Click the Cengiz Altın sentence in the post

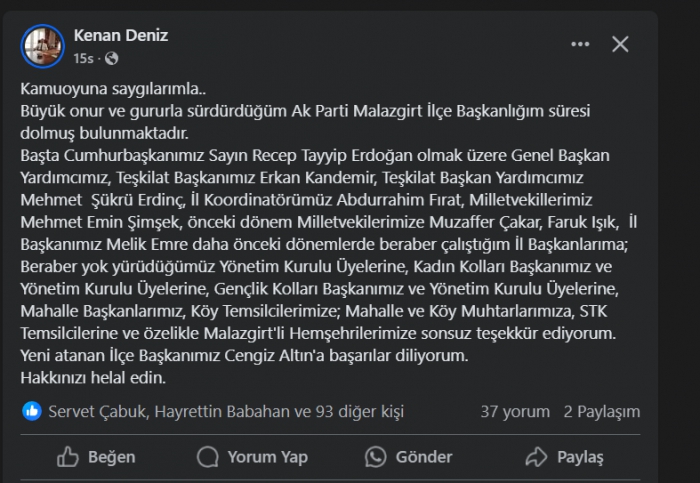coord(244,355)
